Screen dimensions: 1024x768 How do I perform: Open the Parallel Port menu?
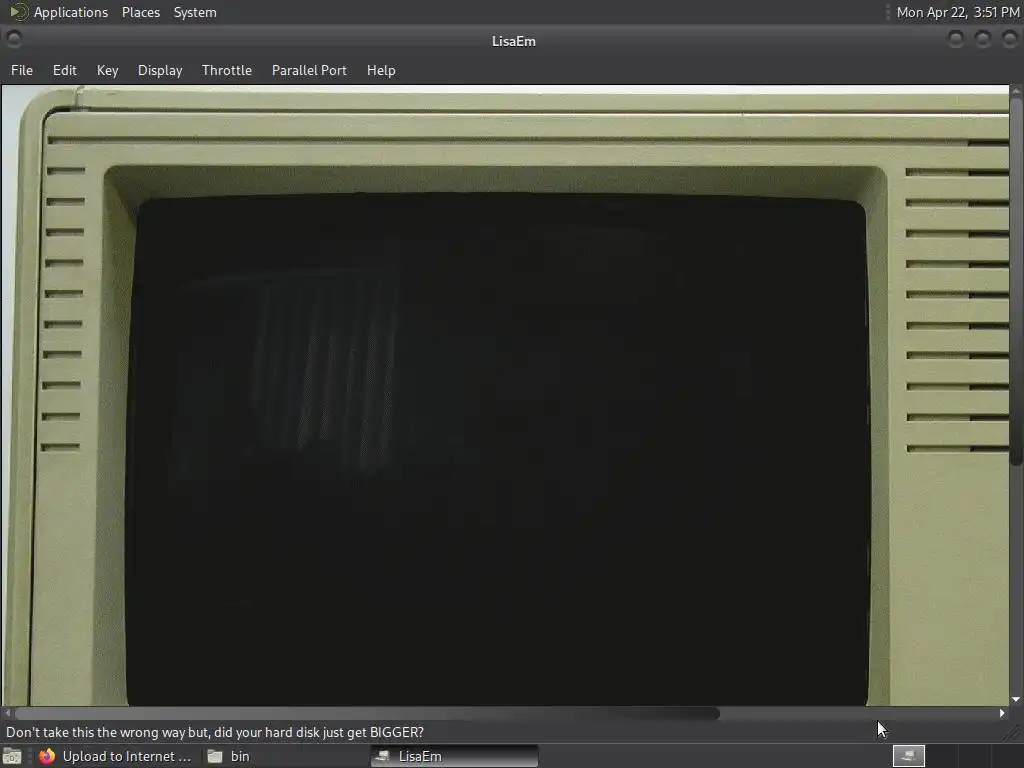point(309,70)
